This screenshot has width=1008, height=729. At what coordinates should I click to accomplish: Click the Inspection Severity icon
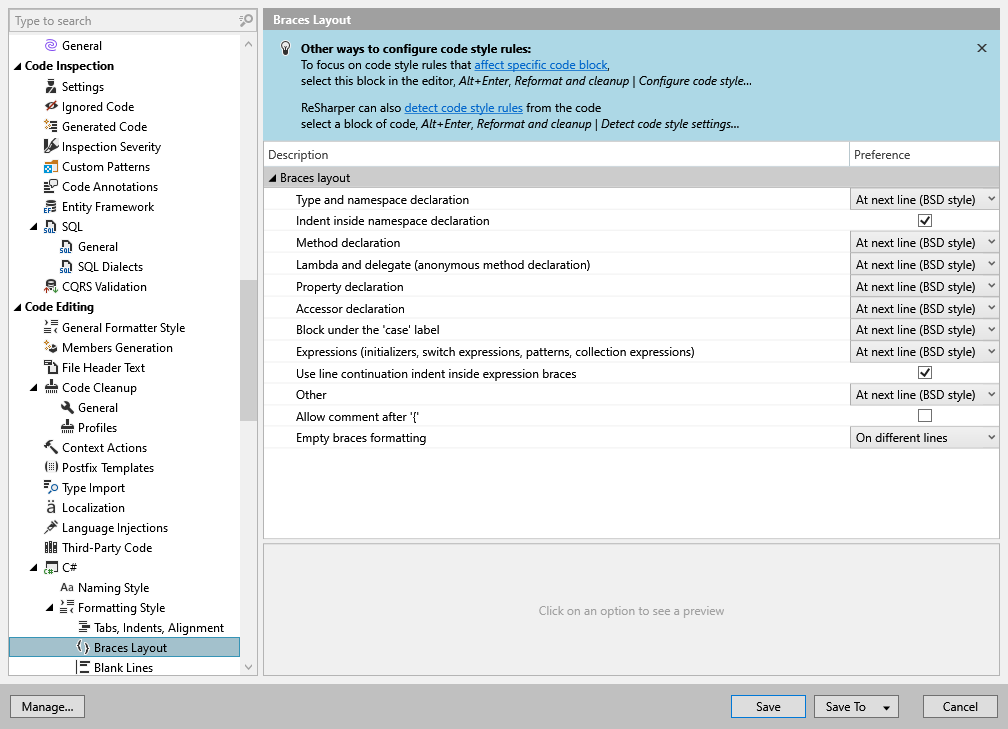tap(52, 147)
